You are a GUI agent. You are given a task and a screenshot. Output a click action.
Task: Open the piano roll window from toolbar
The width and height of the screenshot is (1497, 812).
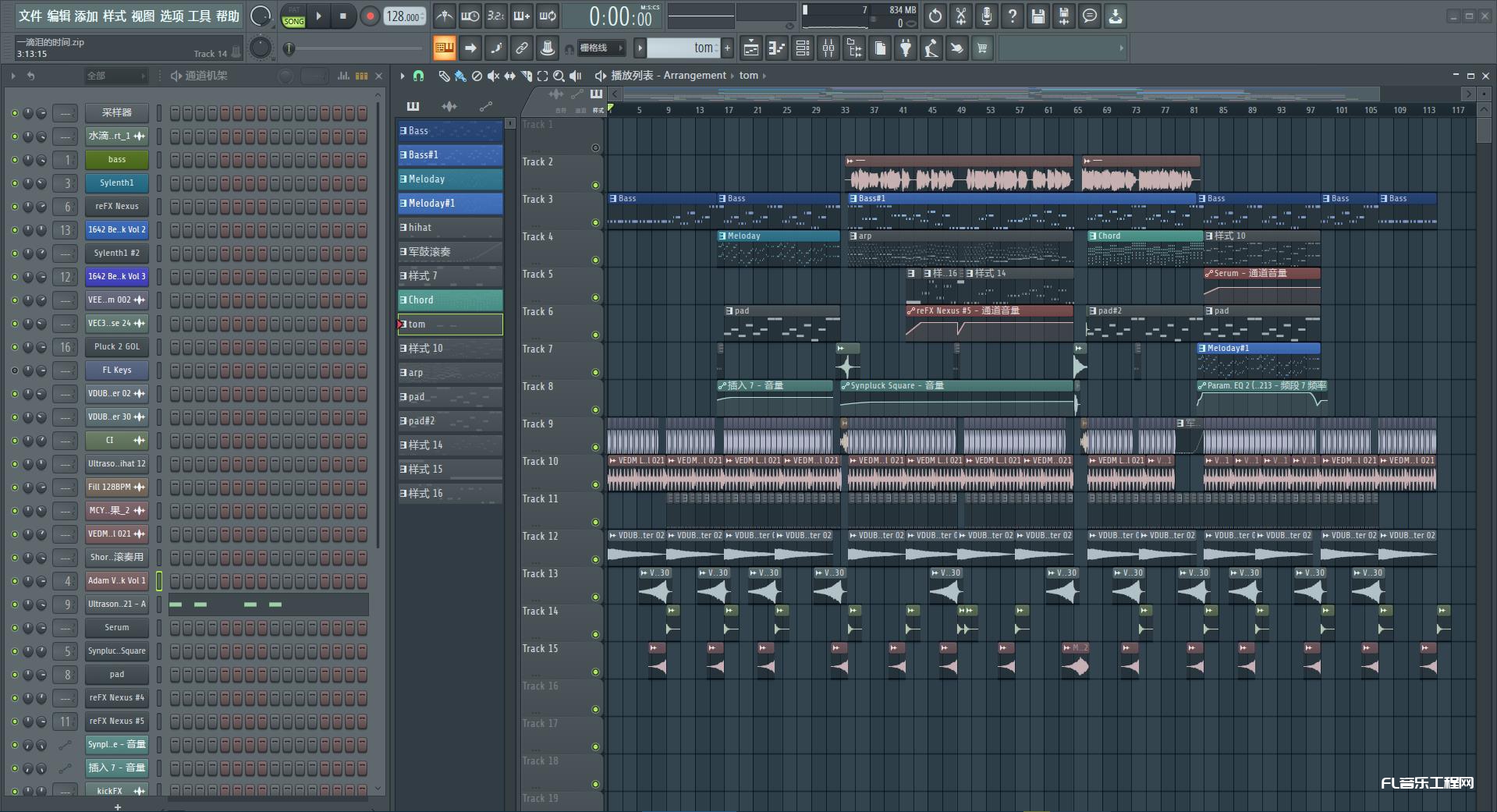pos(776,48)
